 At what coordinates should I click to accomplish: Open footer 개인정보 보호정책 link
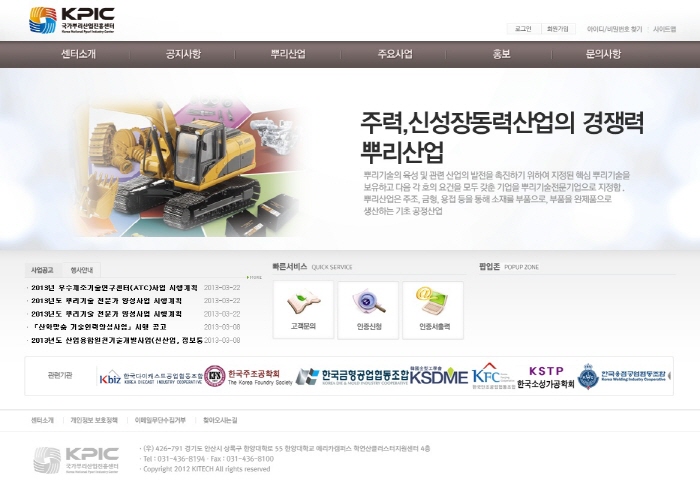click(94, 420)
